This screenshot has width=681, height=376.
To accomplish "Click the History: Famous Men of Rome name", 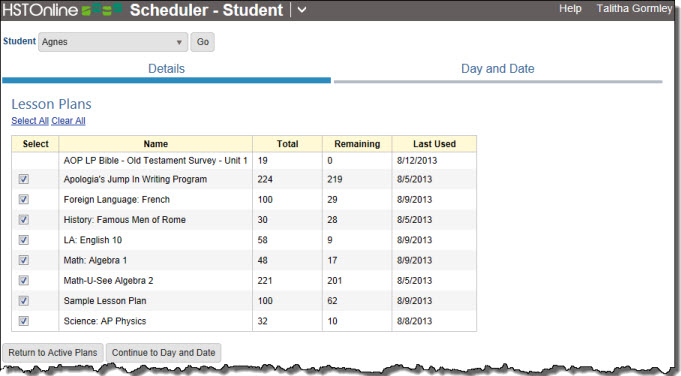I will click(x=124, y=220).
